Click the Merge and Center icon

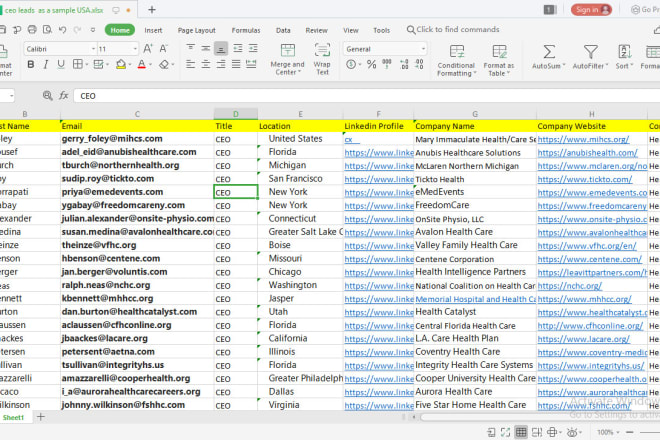288,50
